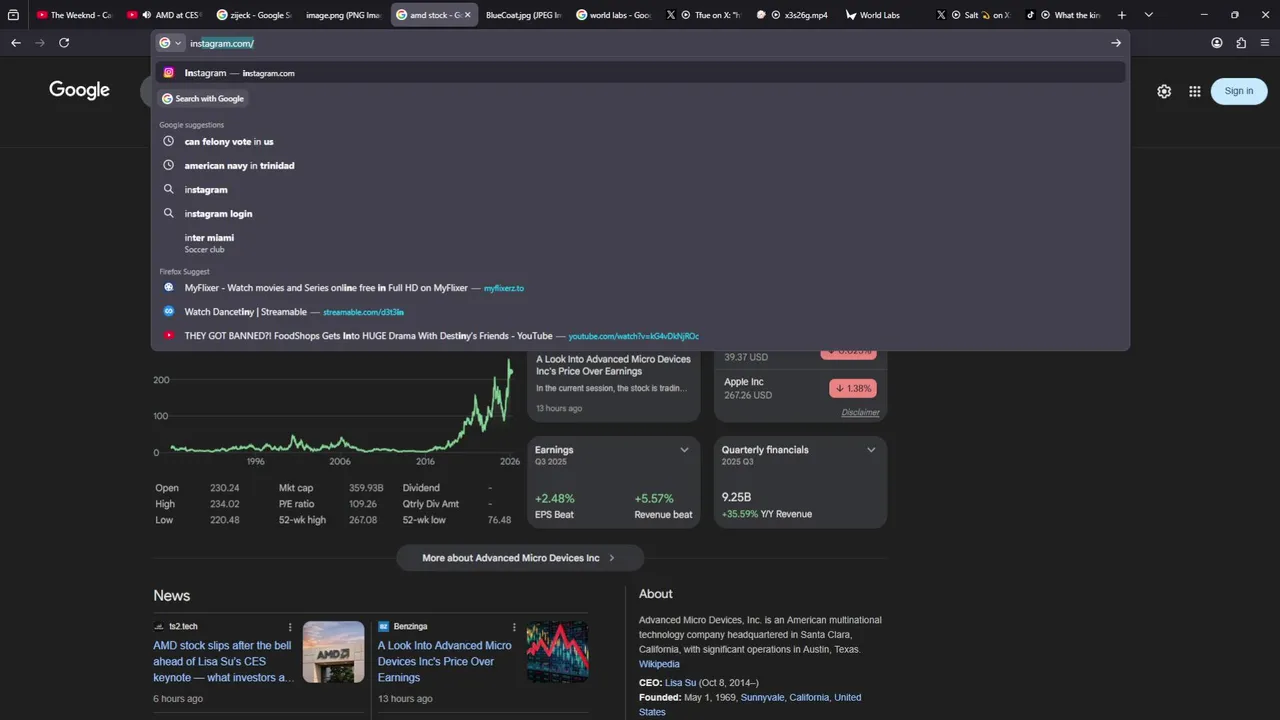
Task: Click the Mkt cap value 359.93B
Action: tap(366, 488)
